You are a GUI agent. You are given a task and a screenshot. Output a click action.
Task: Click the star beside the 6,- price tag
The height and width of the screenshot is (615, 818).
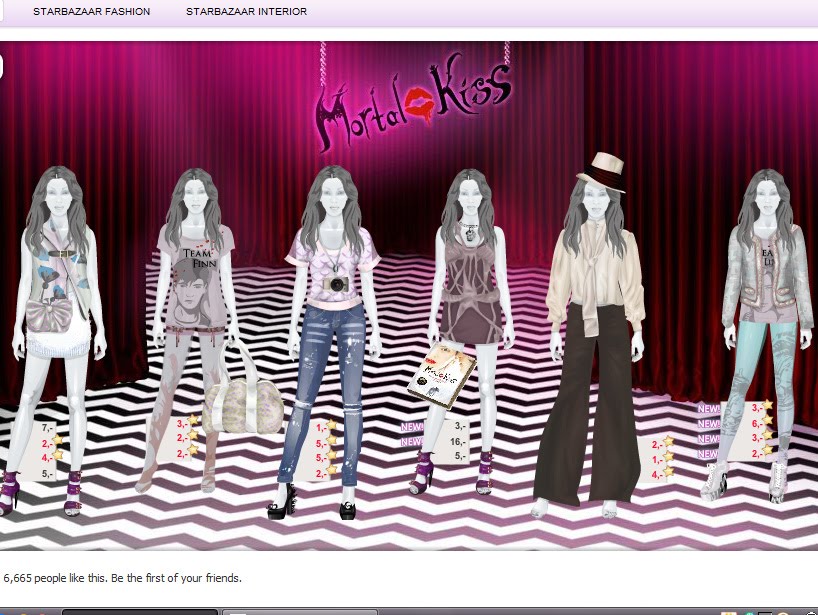point(767,421)
